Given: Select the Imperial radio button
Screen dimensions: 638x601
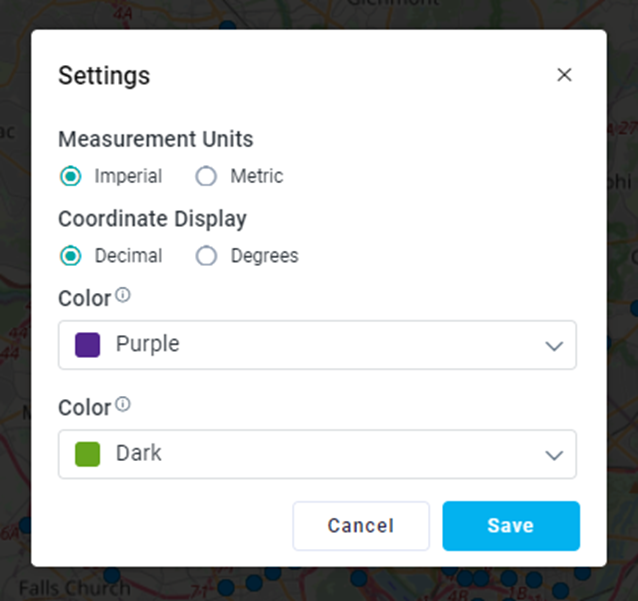Looking at the screenshot, I should [x=70, y=177].
